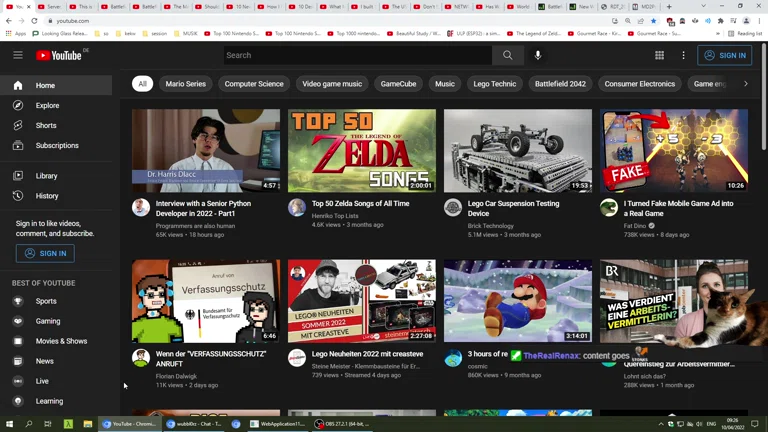Screen dimensions: 768x432
Task: Click the Gaming sidebar item
Action: tap(48, 321)
